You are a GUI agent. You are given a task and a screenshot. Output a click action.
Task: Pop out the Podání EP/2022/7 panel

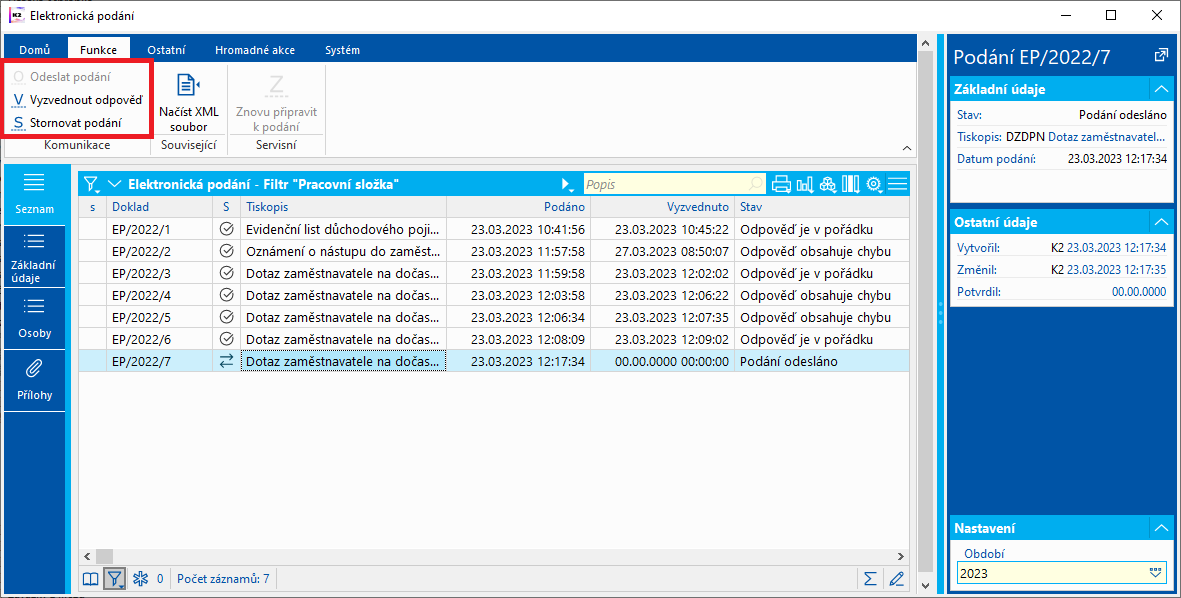tap(1161, 56)
